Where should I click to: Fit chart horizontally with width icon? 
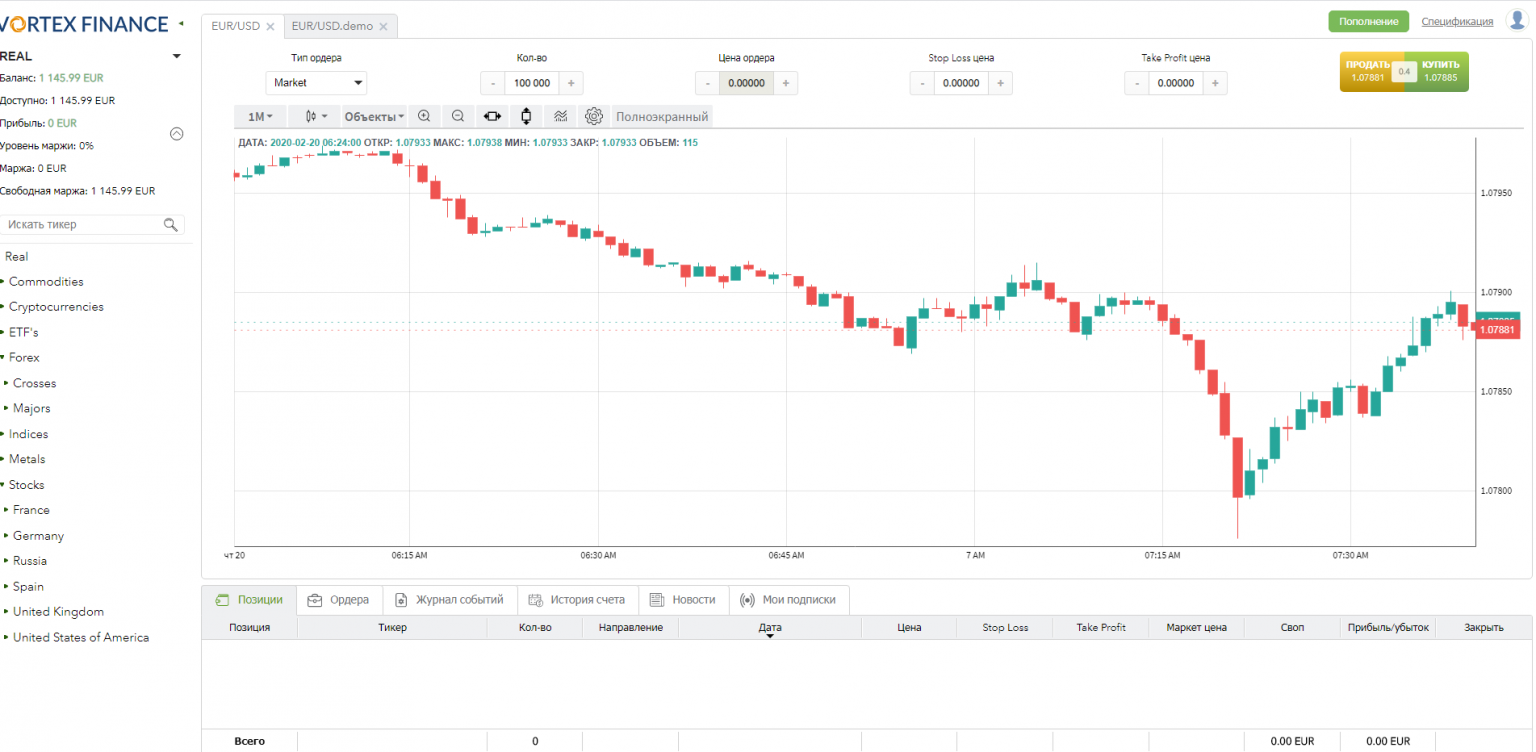pyautogui.click(x=492, y=116)
